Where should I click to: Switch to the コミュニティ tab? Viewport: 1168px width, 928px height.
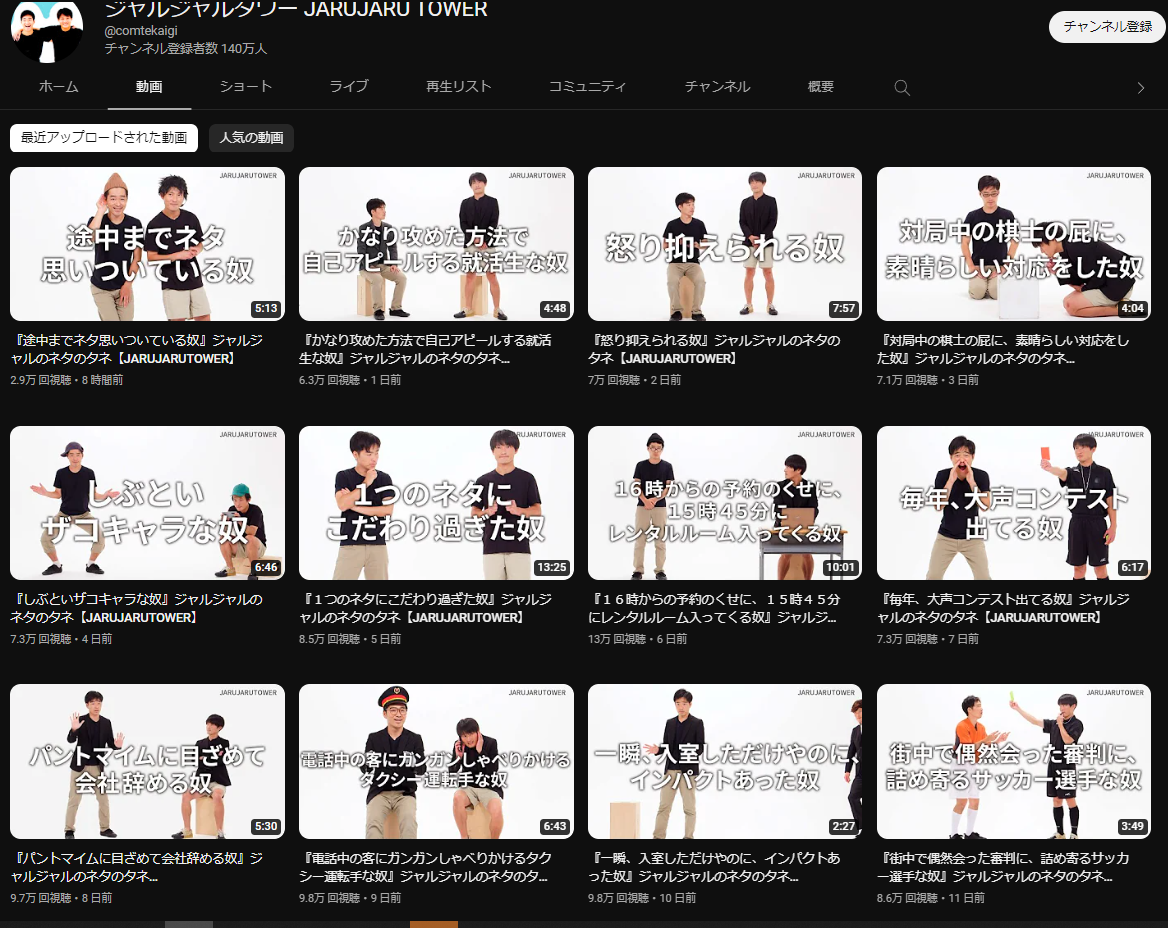pyautogui.click(x=587, y=86)
